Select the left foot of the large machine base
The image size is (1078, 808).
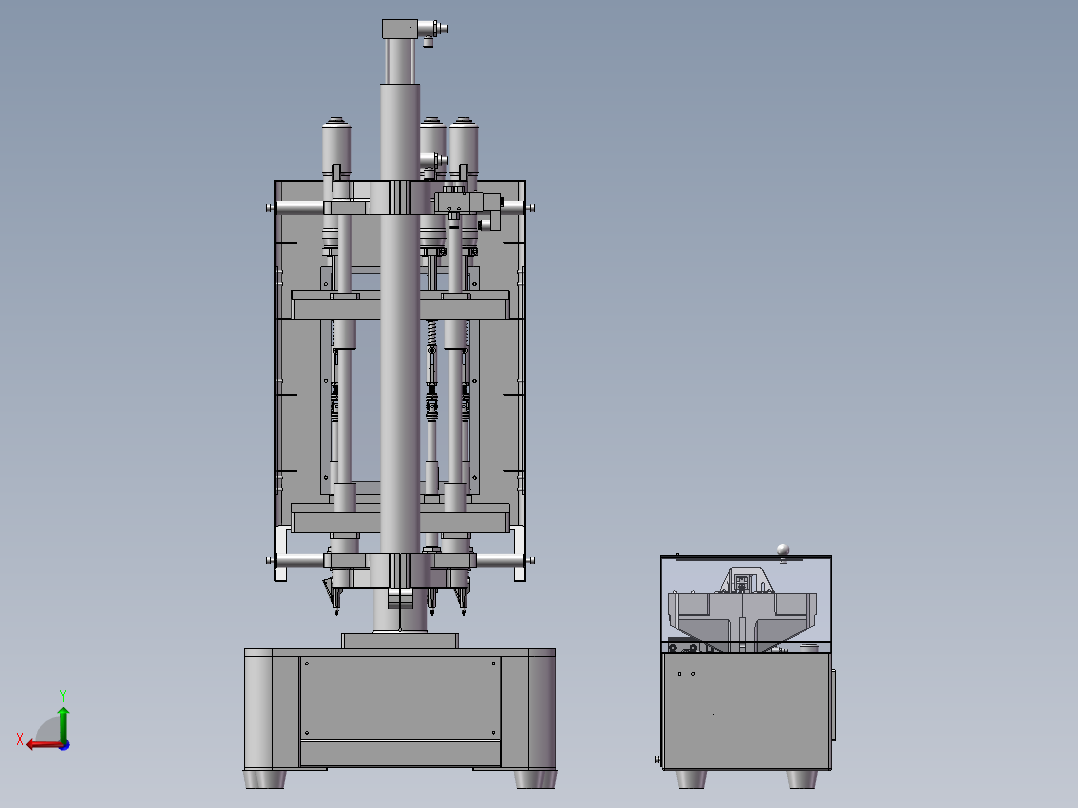coord(265,780)
